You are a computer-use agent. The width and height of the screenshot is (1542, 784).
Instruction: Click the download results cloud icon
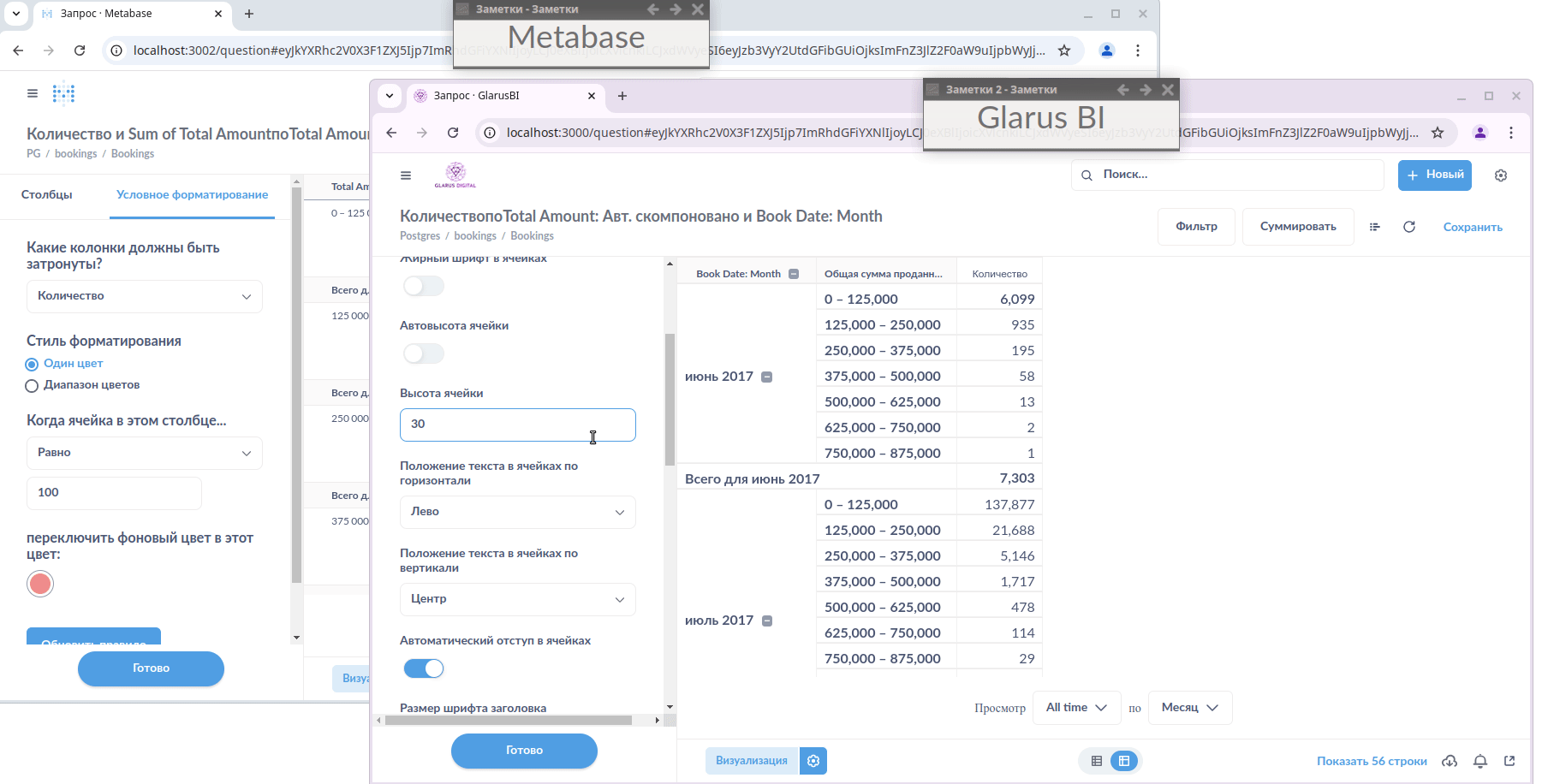1450,761
